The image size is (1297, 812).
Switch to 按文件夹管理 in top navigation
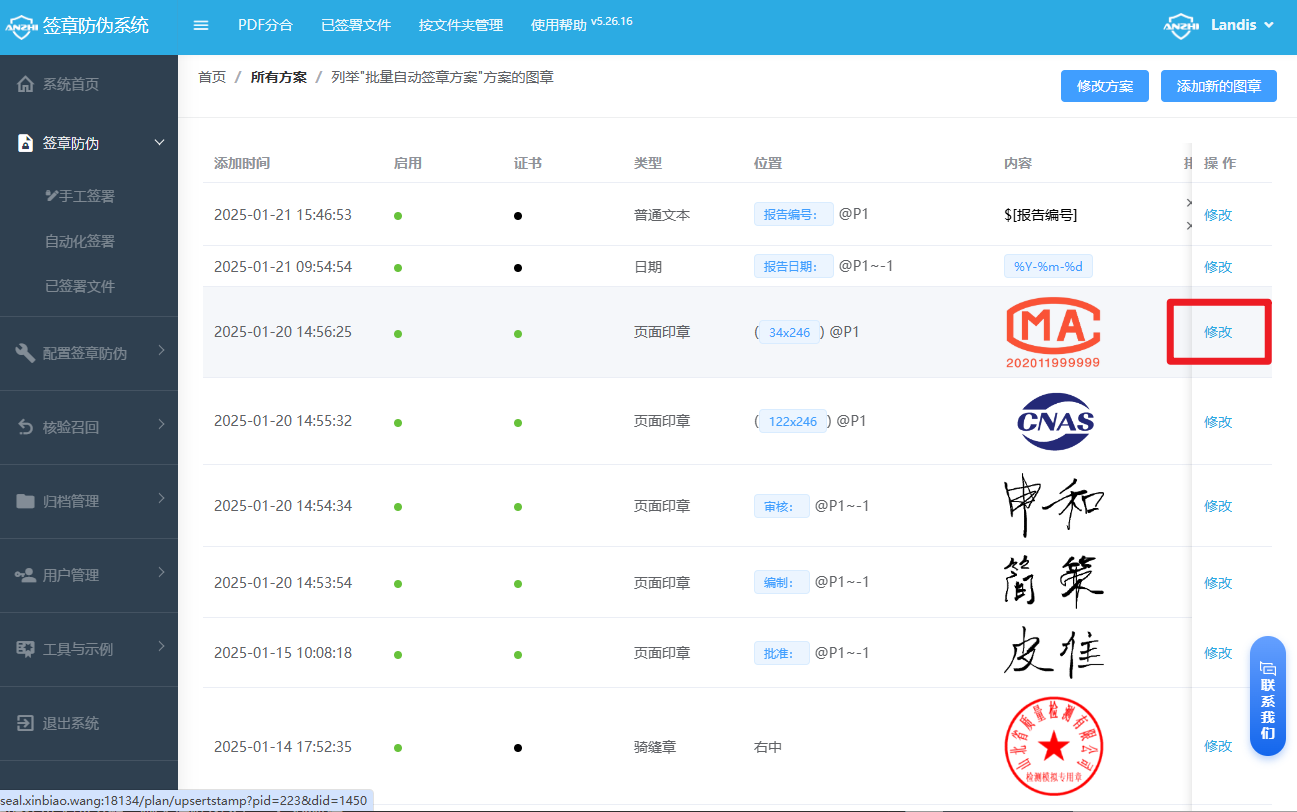tap(460, 25)
